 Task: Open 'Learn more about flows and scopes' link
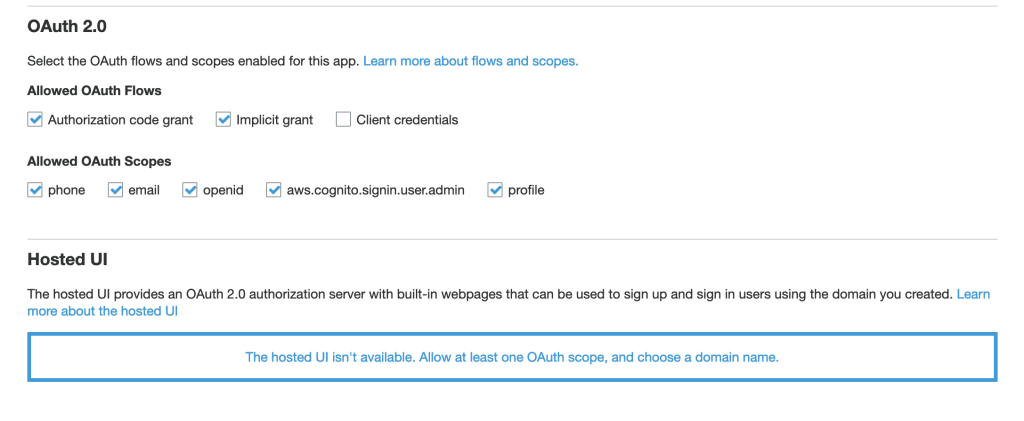pyautogui.click(x=470, y=61)
